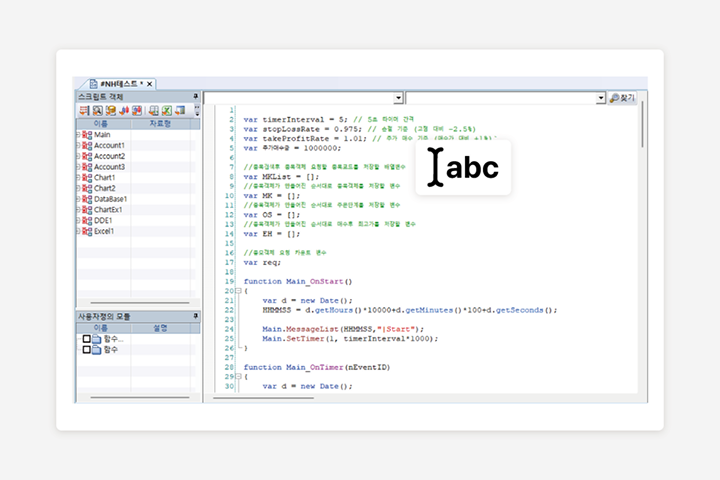Click the 찾기 search button

coord(622,98)
